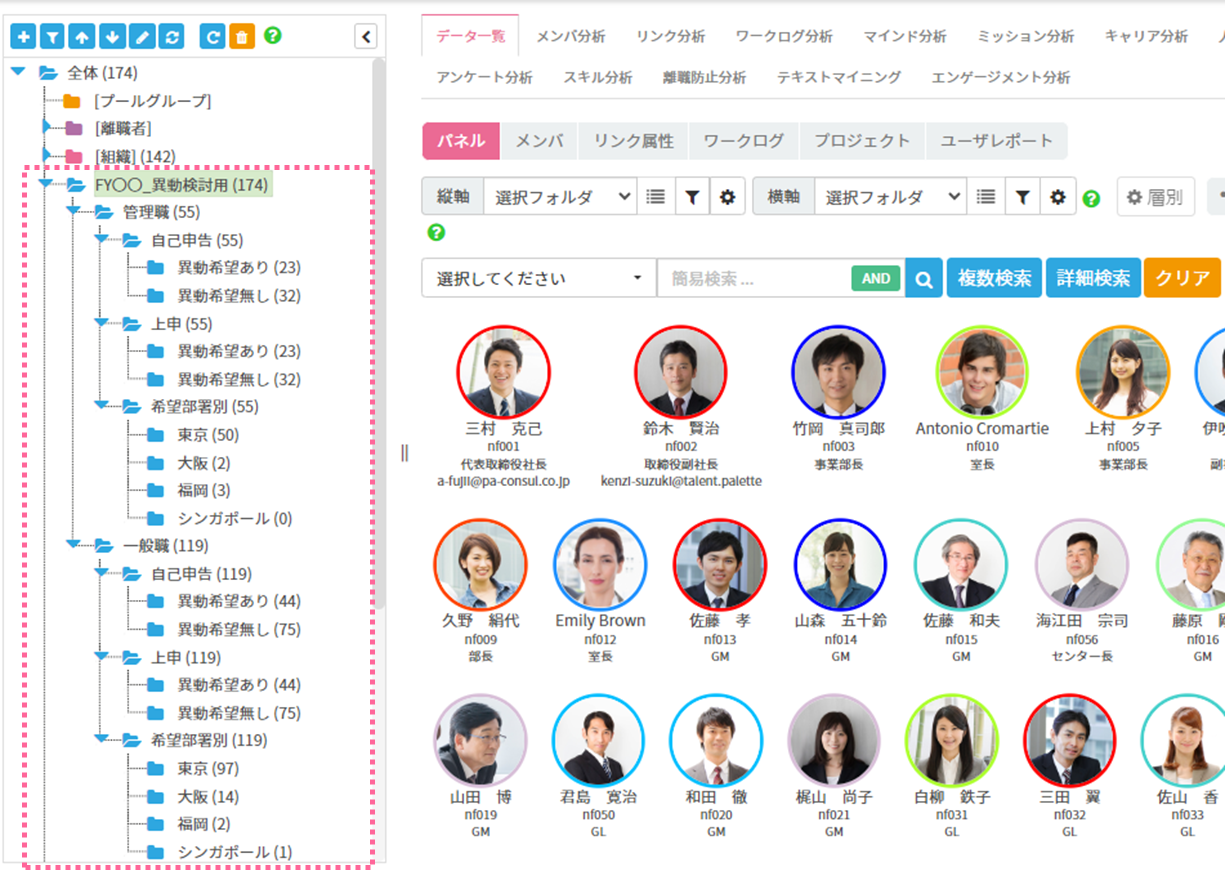Select the メンバ sub-tab
The height and width of the screenshot is (870, 1225).
click(x=539, y=141)
